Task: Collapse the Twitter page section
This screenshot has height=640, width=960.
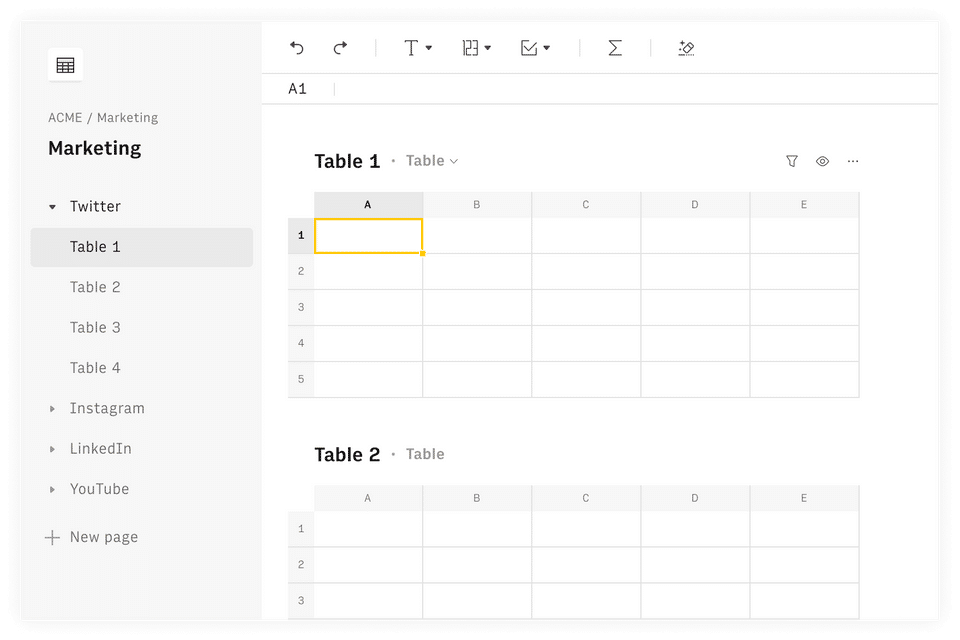Action: tap(53, 207)
